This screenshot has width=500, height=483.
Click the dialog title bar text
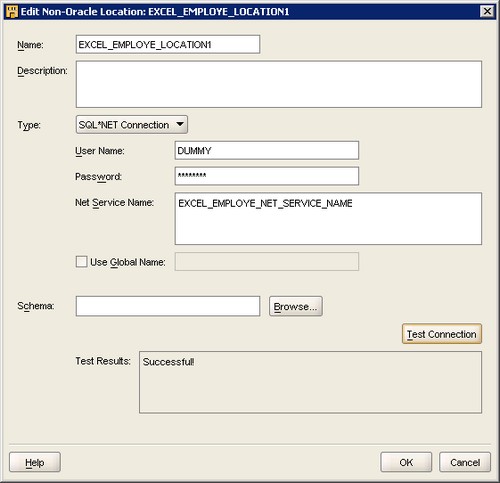click(155, 12)
